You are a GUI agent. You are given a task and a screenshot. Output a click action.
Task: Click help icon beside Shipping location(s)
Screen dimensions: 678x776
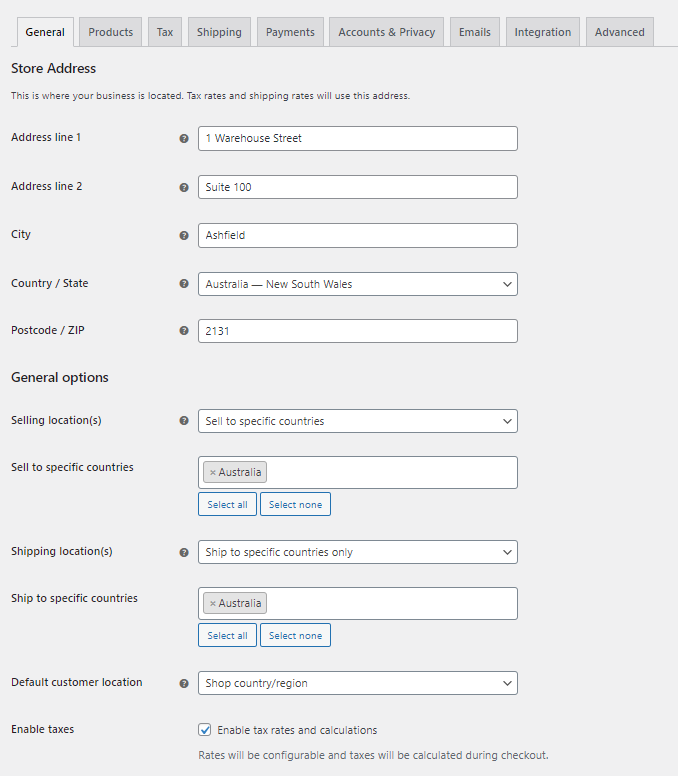click(184, 552)
